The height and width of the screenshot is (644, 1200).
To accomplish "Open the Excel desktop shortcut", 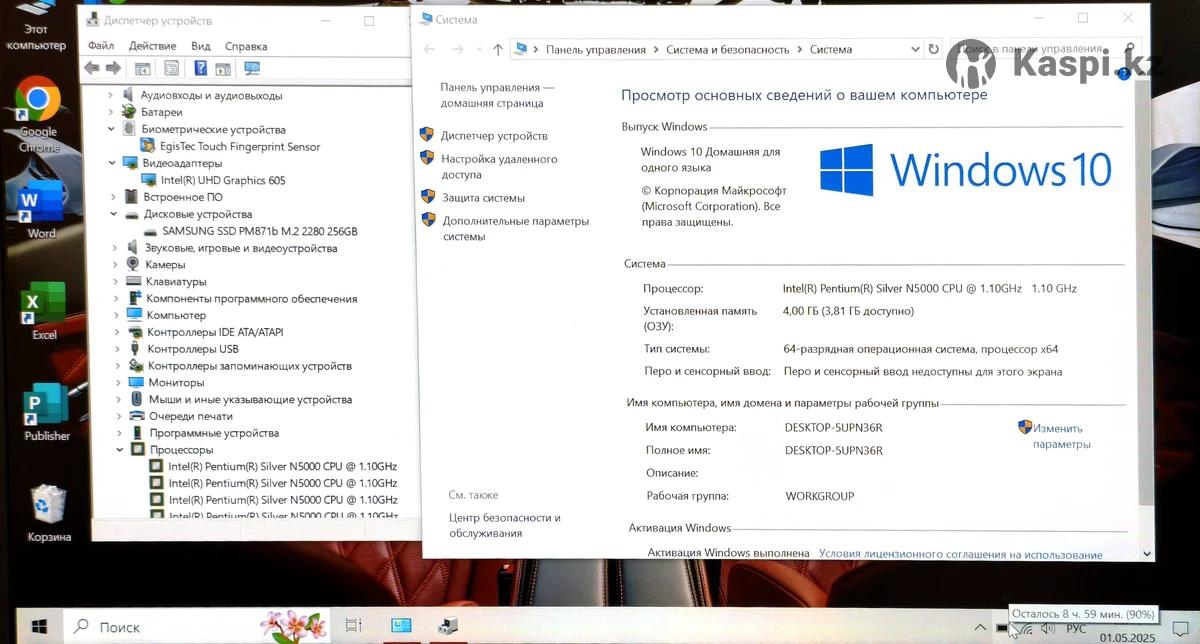I will [x=43, y=311].
